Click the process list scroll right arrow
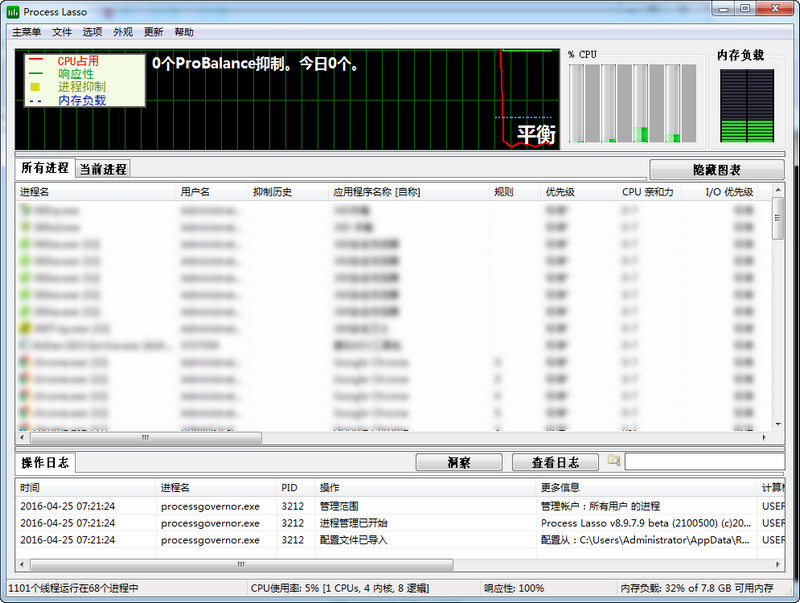Image resolution: width=800 pixels, height=603 pixels. [764, 438]
